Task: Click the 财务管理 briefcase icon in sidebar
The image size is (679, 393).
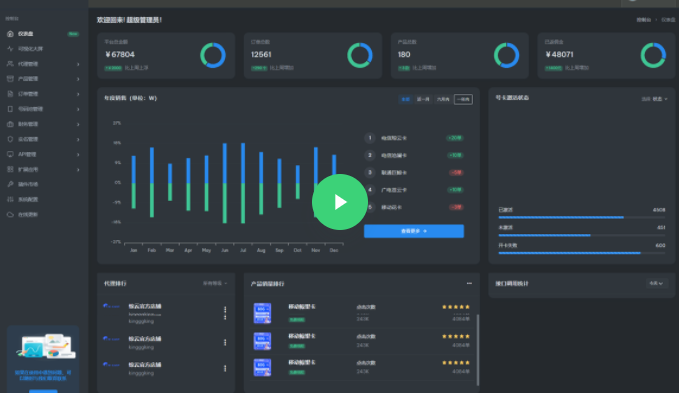Action: [x=10, y=124]
